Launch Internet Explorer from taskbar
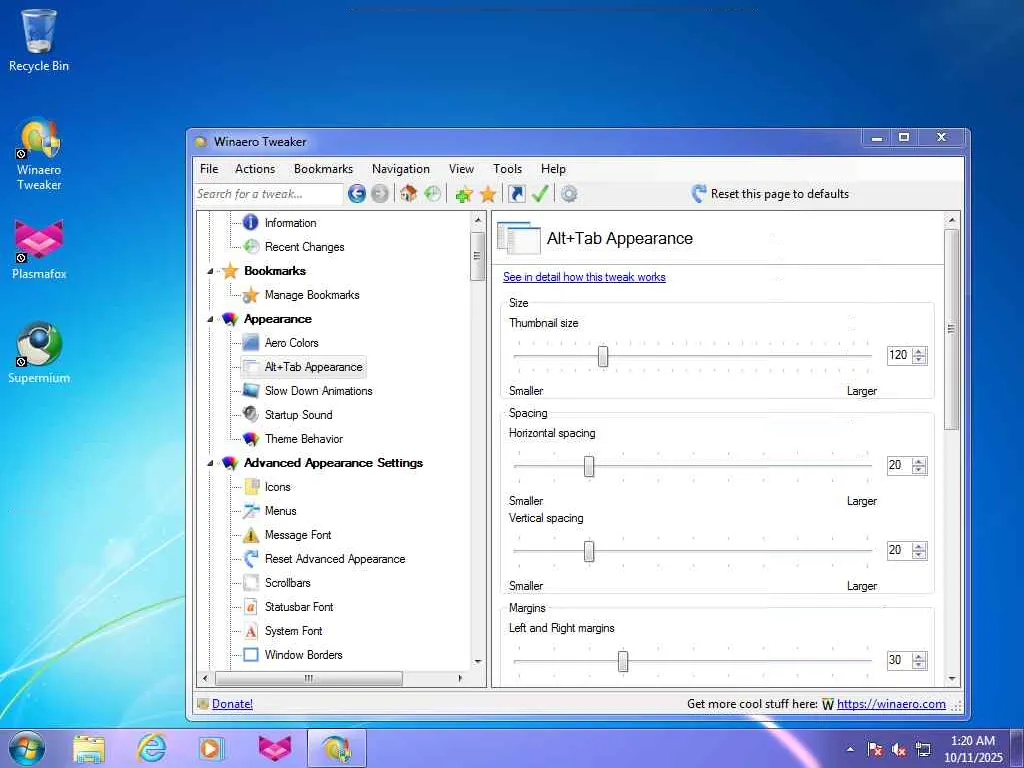This screenshot has height=768, width=1024. [x=151, y=748]
